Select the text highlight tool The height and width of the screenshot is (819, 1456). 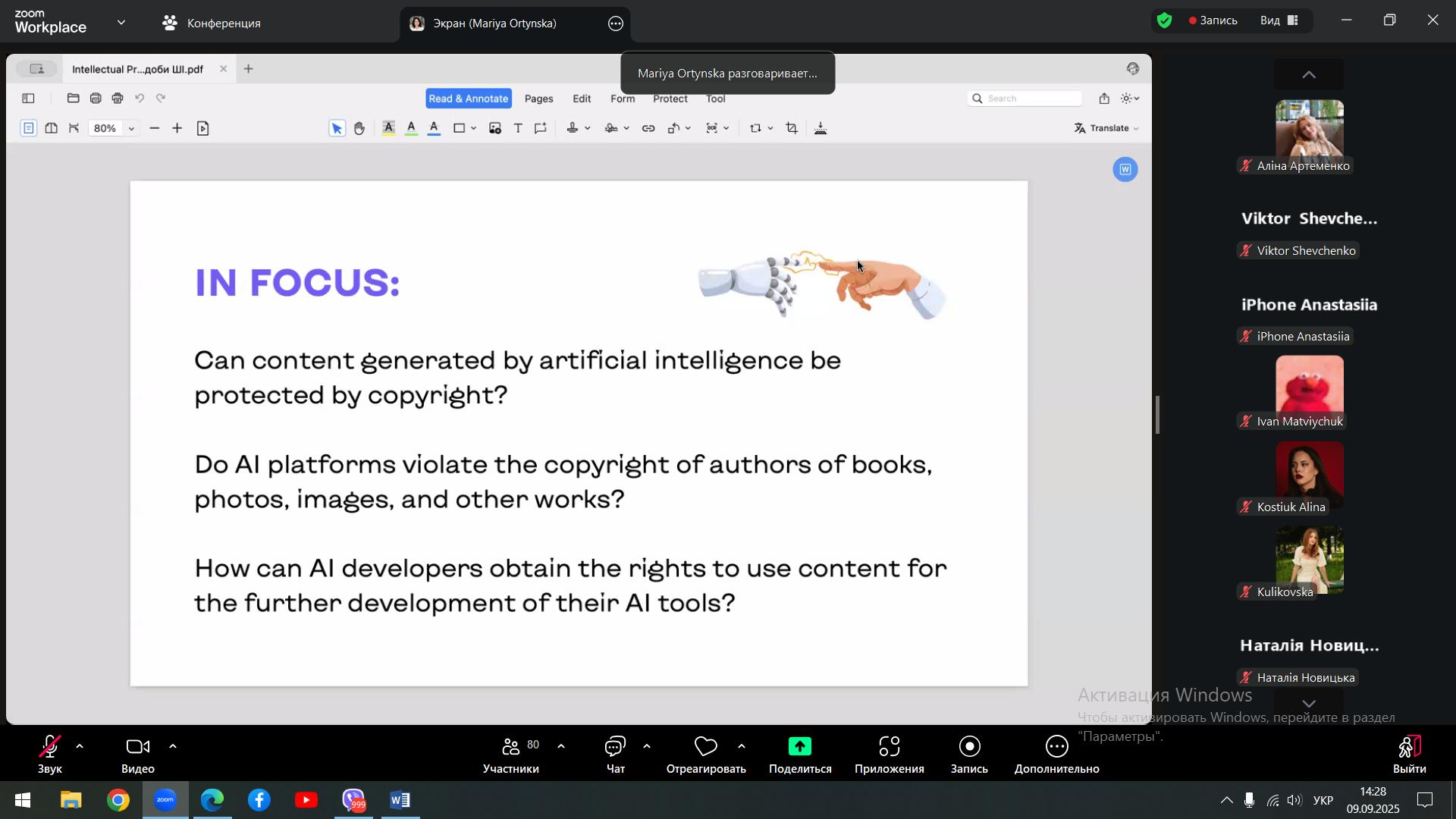click(388, 128)
